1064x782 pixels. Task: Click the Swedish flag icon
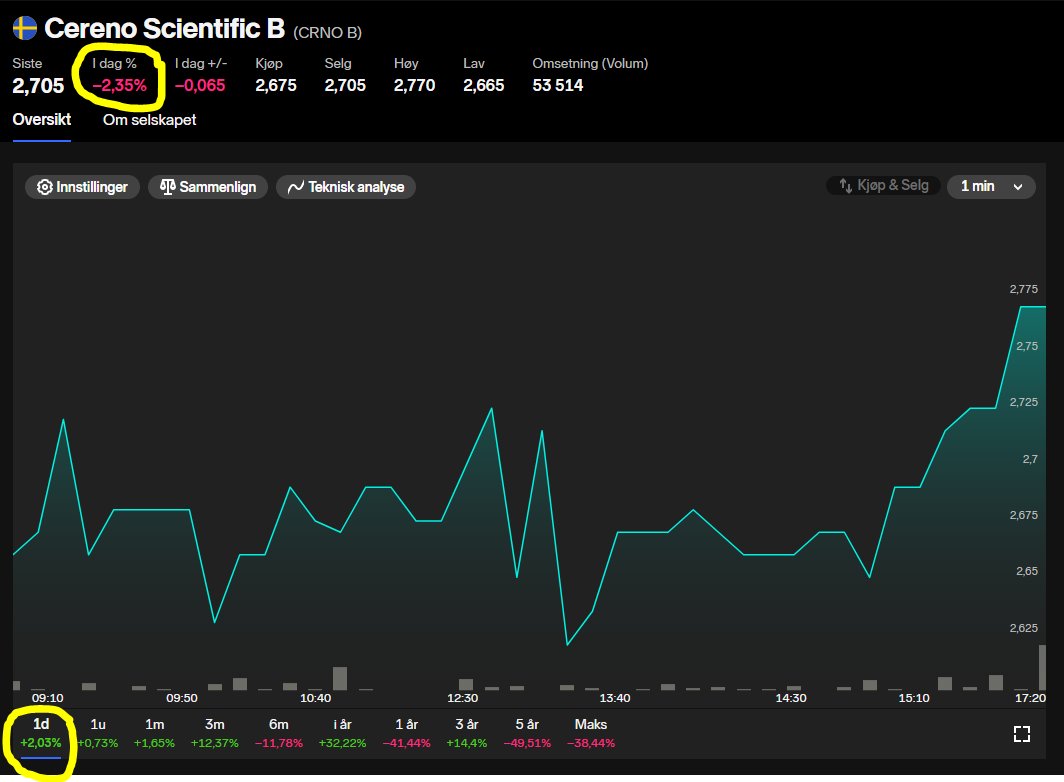25,29
